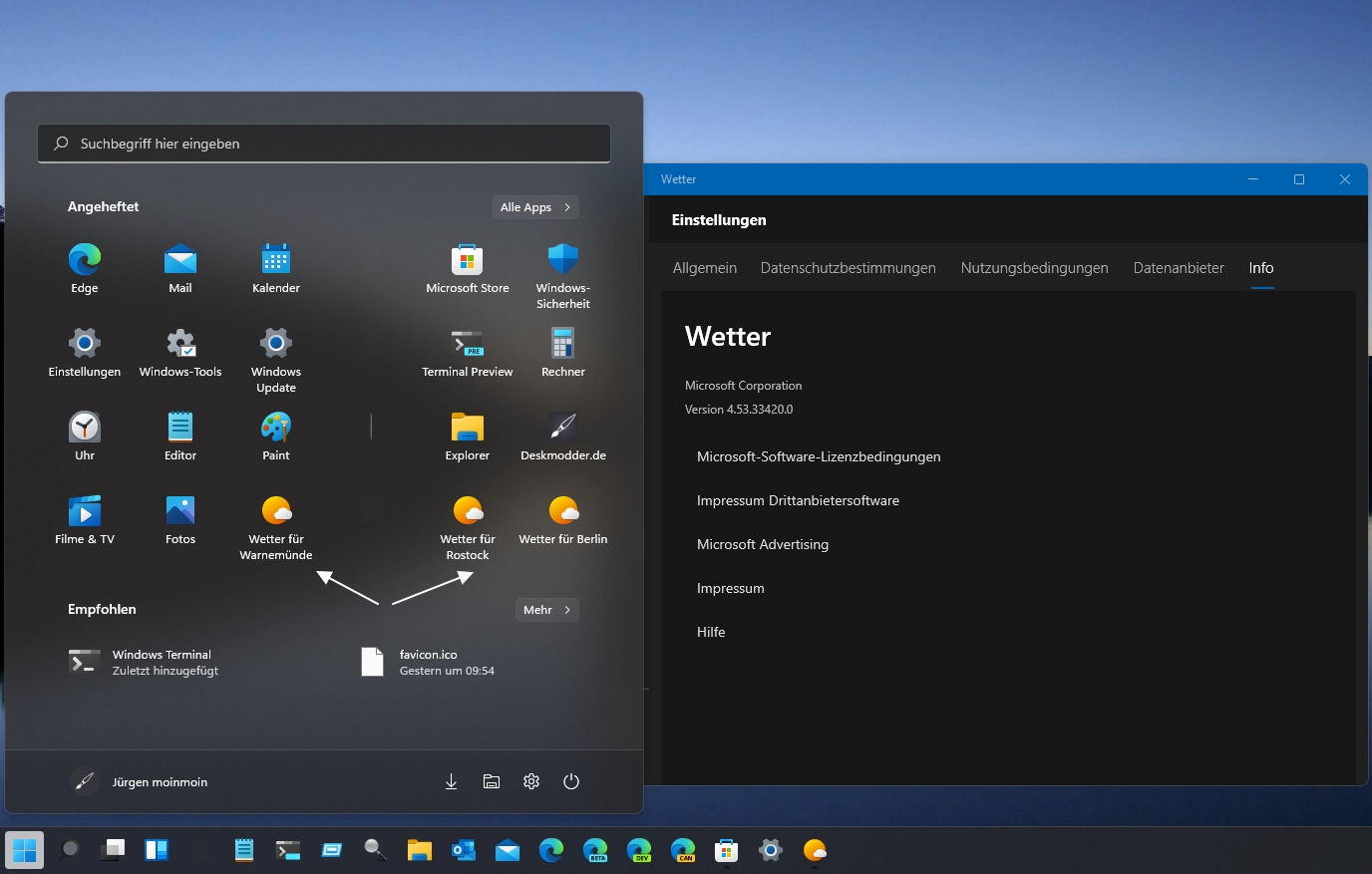Open the Wetter für Warnemünde tile
This screenshot has width=1372, height=874.
tap(276, 527)
